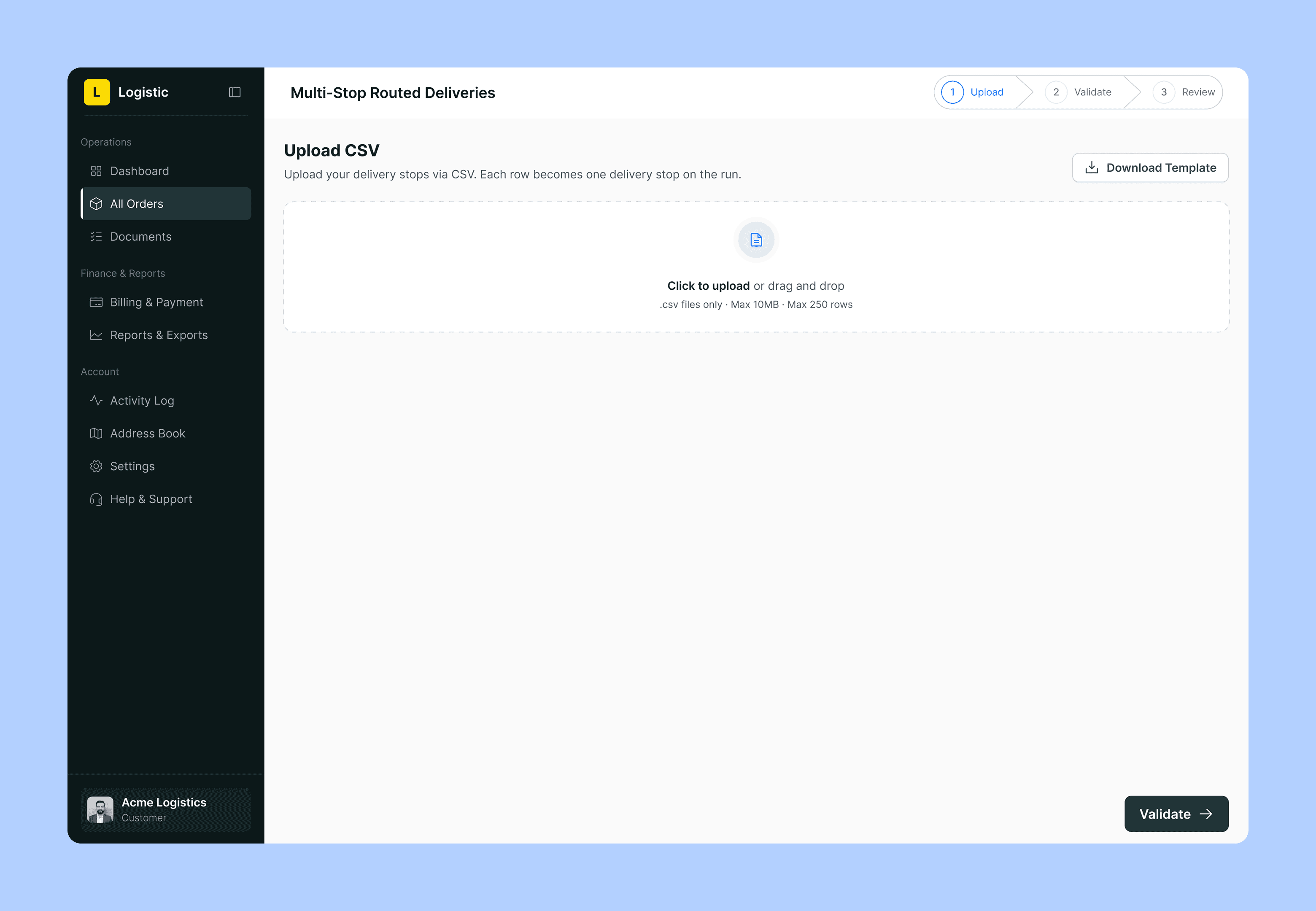Open Reports & Exports
The height and width of the screenshot is (911, 1316).
click(x=166, y=335)
